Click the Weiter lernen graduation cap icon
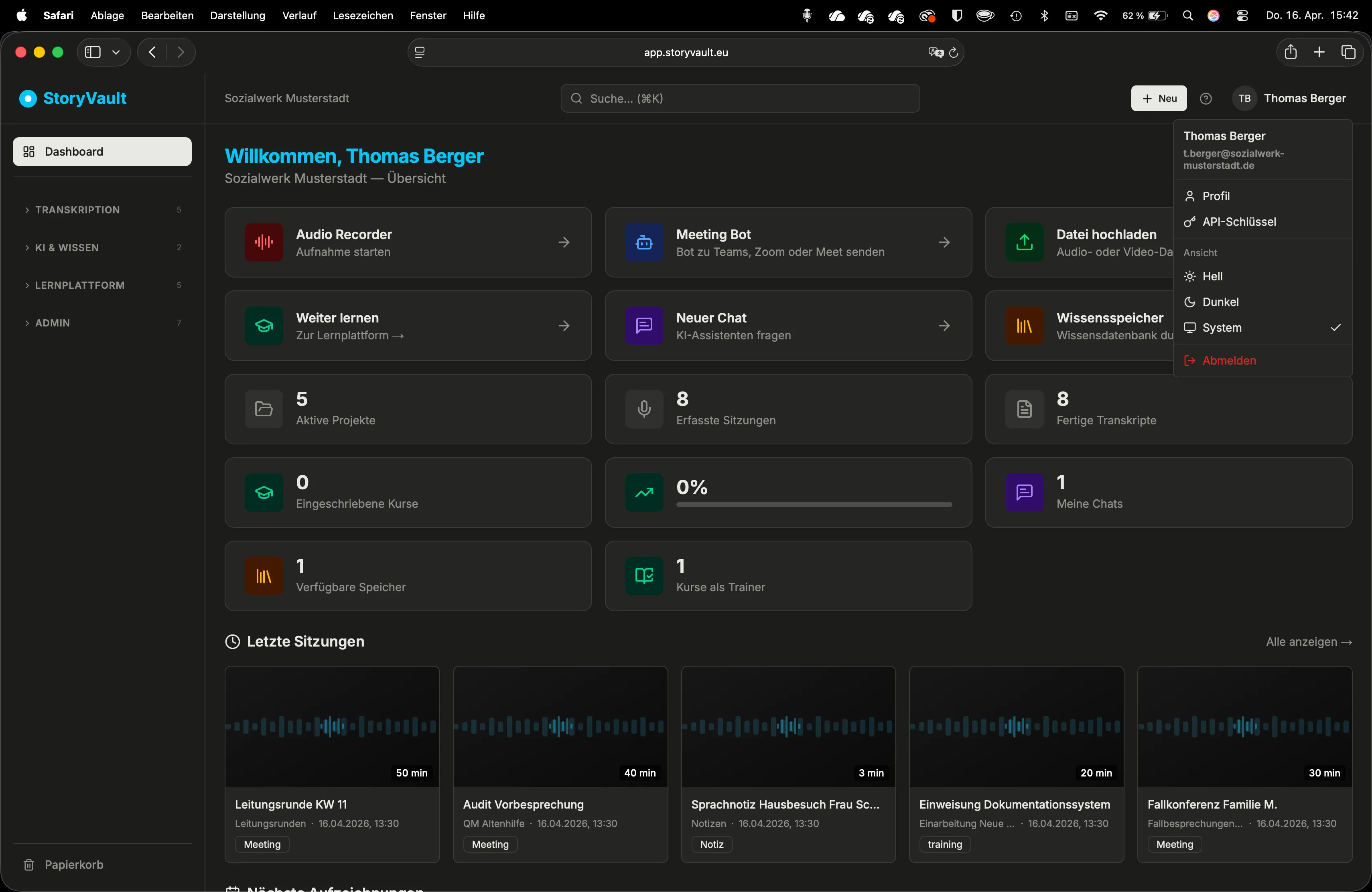 [264, 326]
